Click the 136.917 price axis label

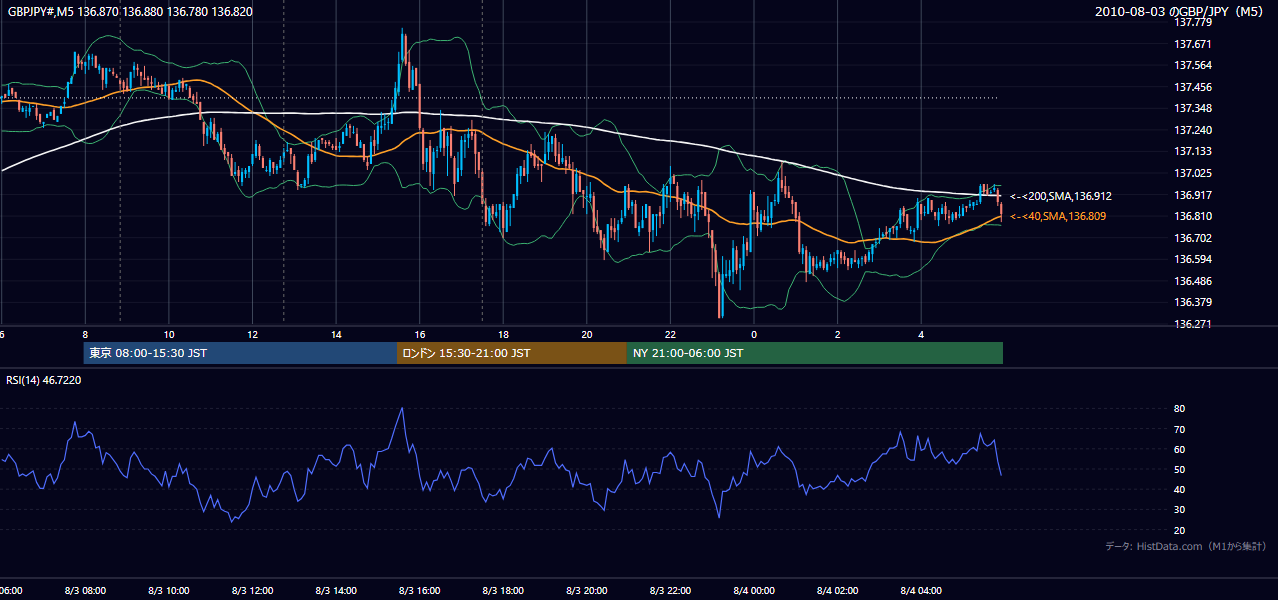click(x=1193, y=195)
